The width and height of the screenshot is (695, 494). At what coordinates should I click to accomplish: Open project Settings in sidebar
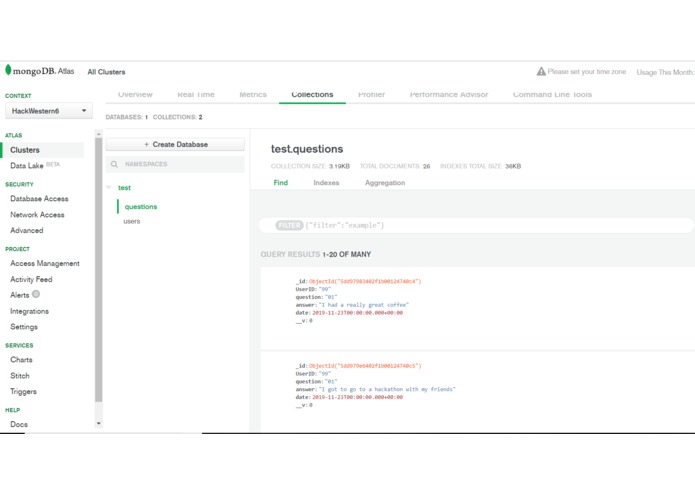pos(24,327)
